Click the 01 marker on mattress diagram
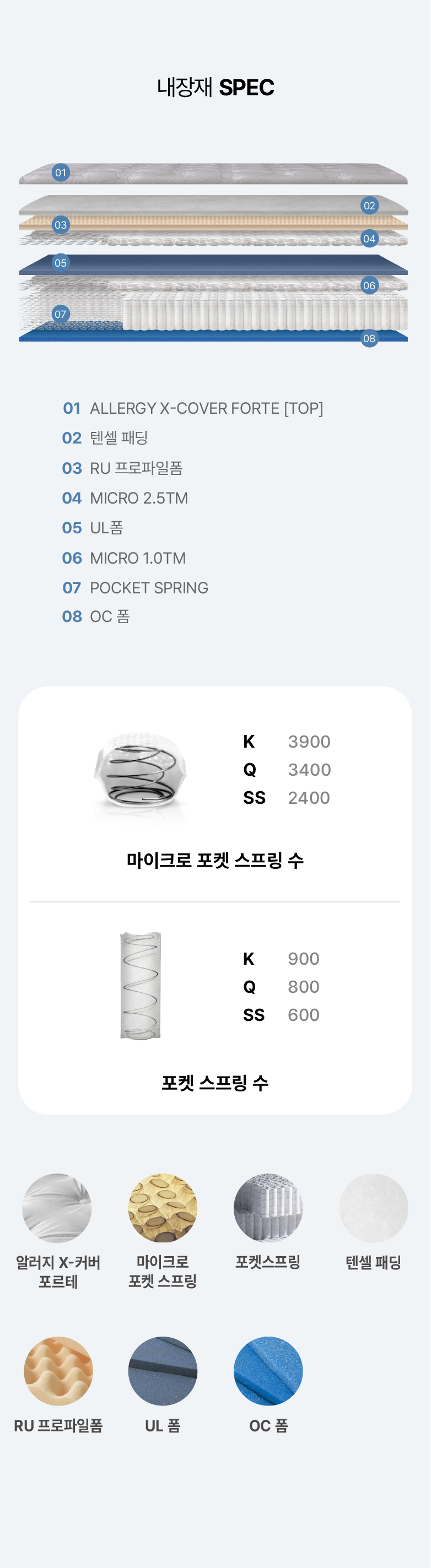Screen dimensions: 431x1568 coord(60,173)
